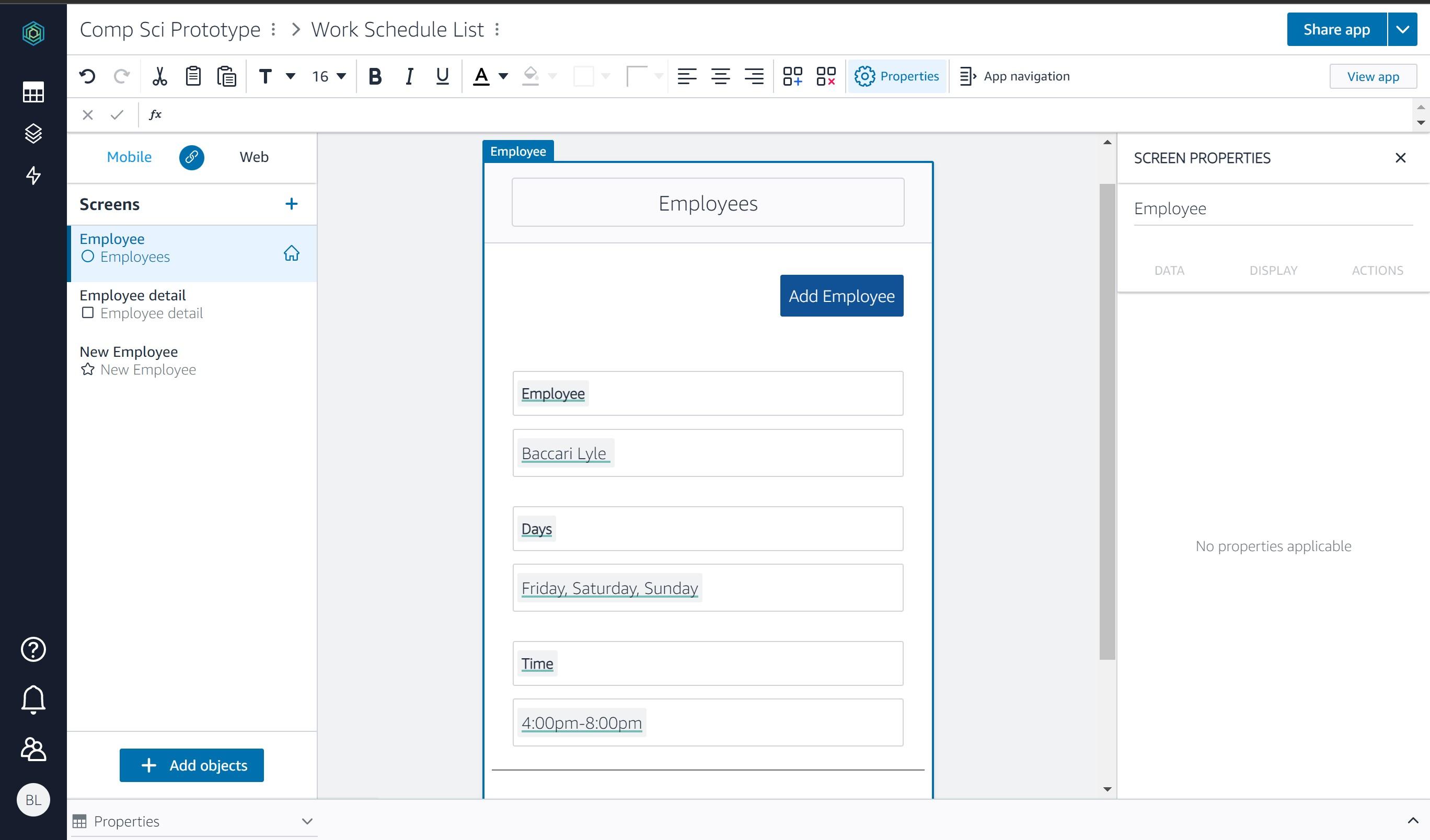
Task: Open the DISPLAY properties tab
Action: (1273, 271)
